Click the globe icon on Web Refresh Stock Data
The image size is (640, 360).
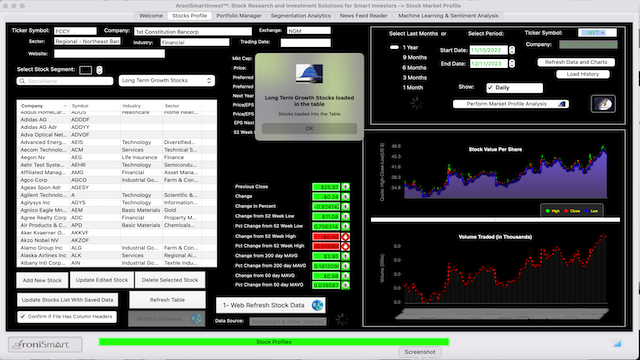(317, 305)
